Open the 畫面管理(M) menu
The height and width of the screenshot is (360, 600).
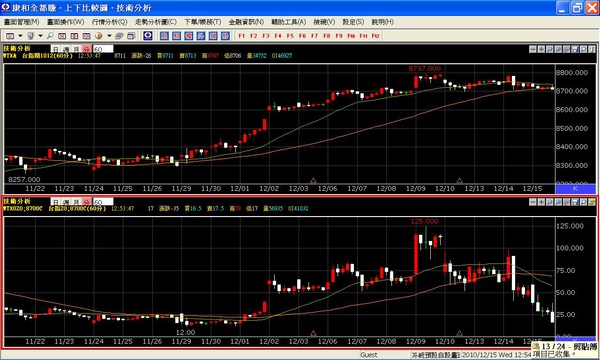(21, 22)
